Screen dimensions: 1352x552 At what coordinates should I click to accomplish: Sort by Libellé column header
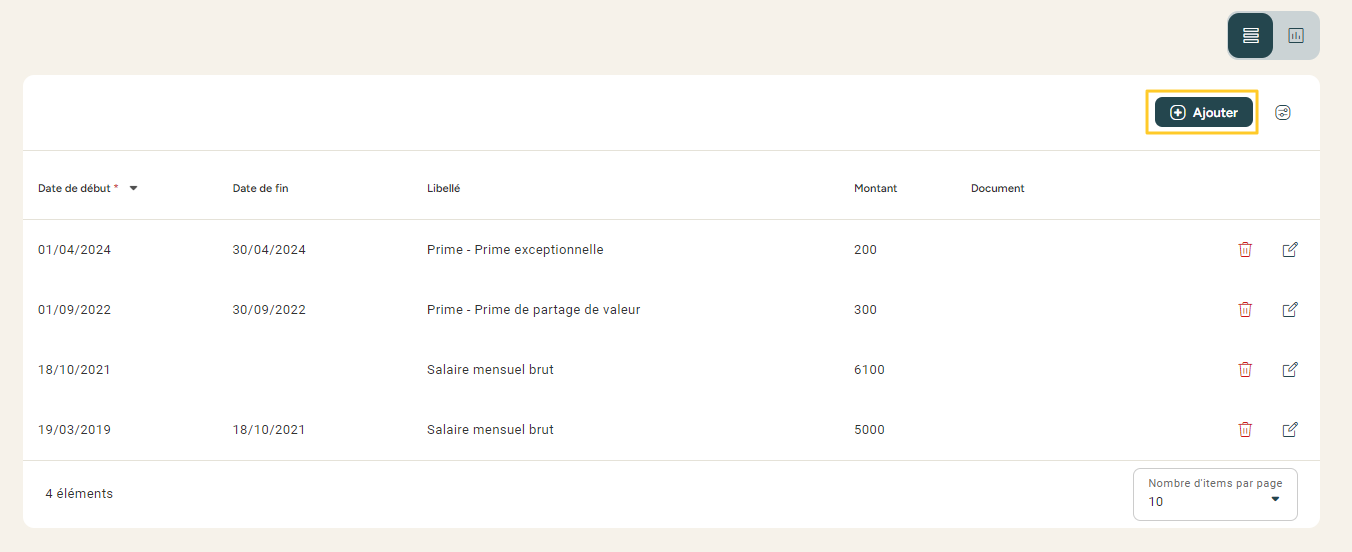(443, 188)
